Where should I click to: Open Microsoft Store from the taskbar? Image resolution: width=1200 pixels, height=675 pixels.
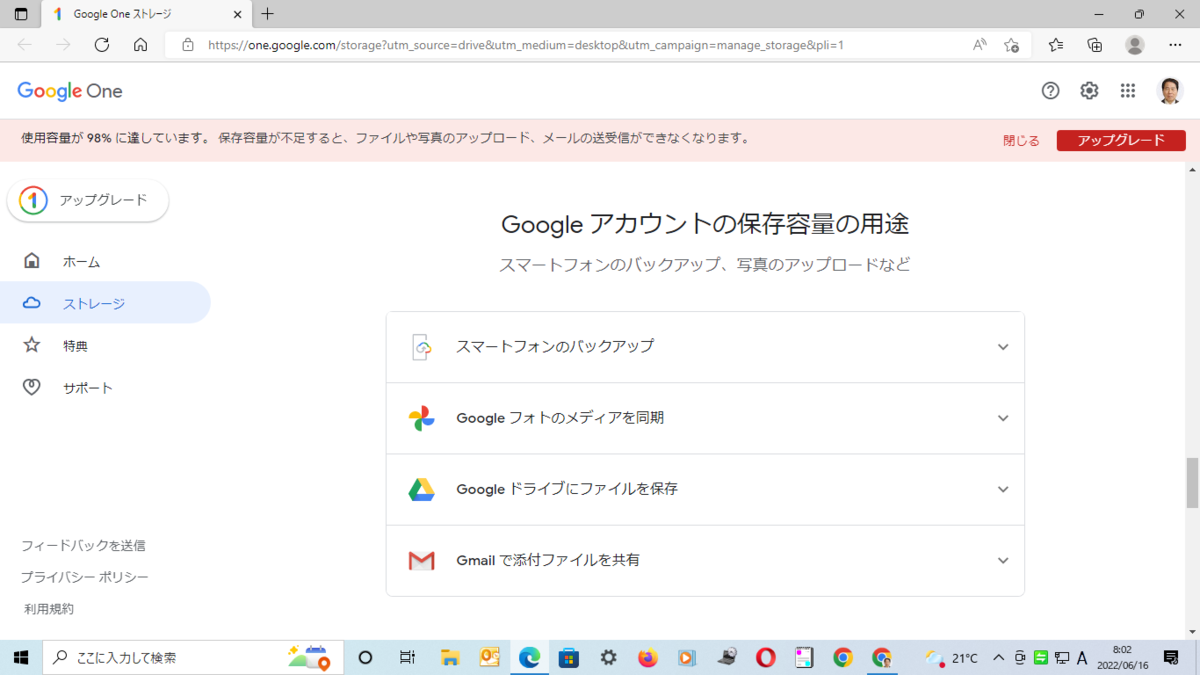(x=569, y=657)
